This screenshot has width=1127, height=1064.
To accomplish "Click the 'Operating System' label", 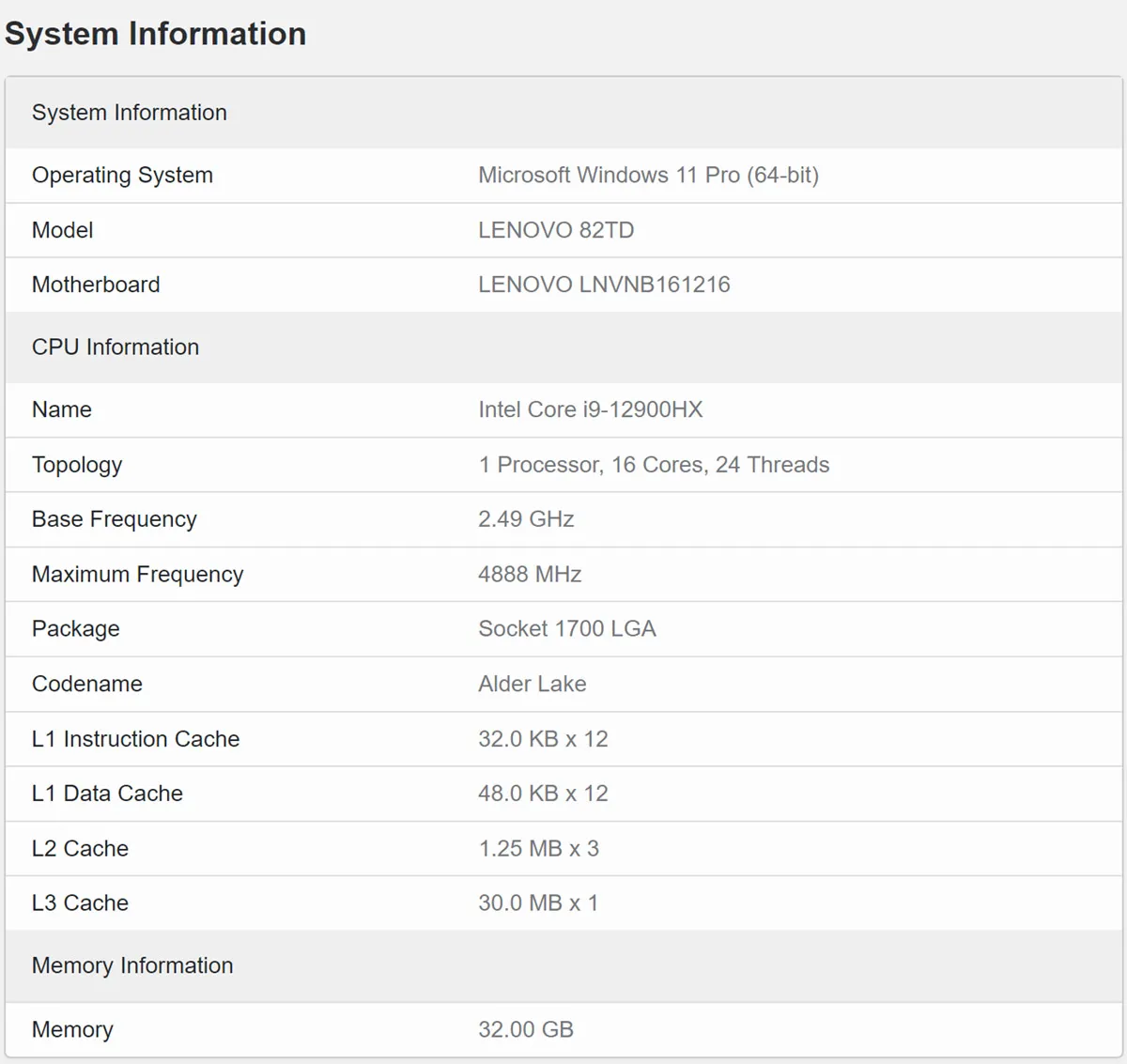I will coord(122,176).
